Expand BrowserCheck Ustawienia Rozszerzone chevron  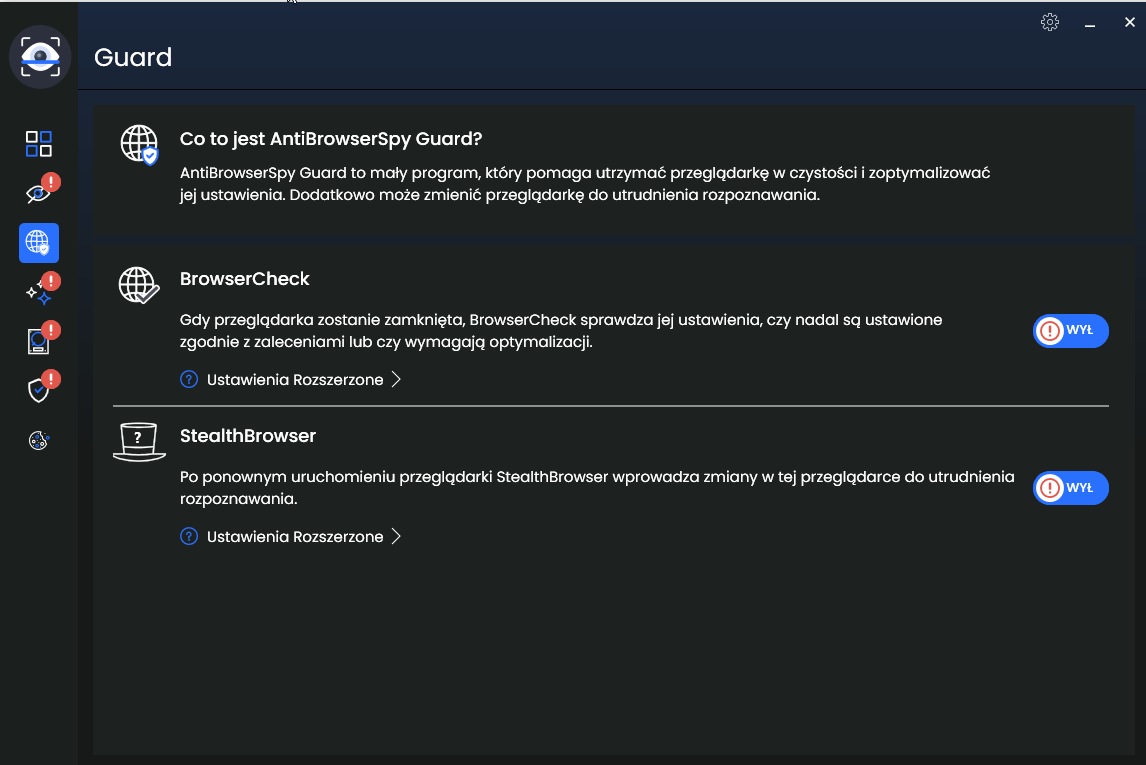tap(396, 379)
